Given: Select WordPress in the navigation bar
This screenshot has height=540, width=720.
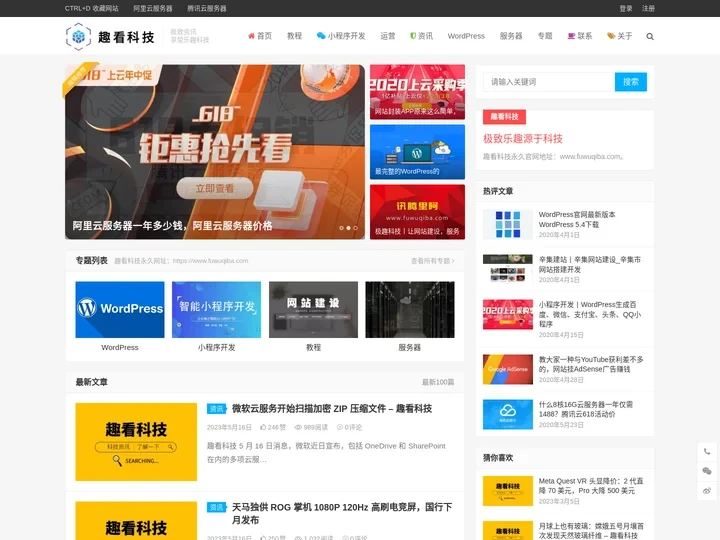Looking at the screenshot, I should 466,36.
